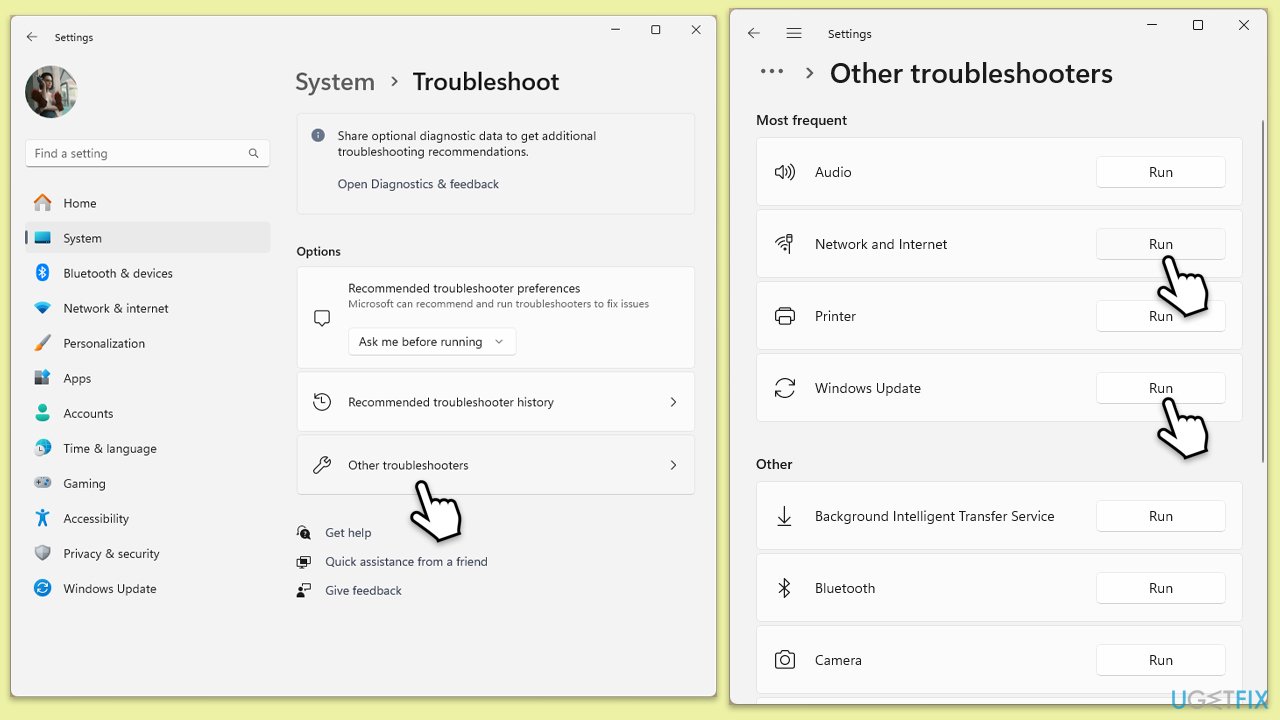Open Bluetooth & devices settings
This screenshot has height=720, width=1280.
coord(117,273)
